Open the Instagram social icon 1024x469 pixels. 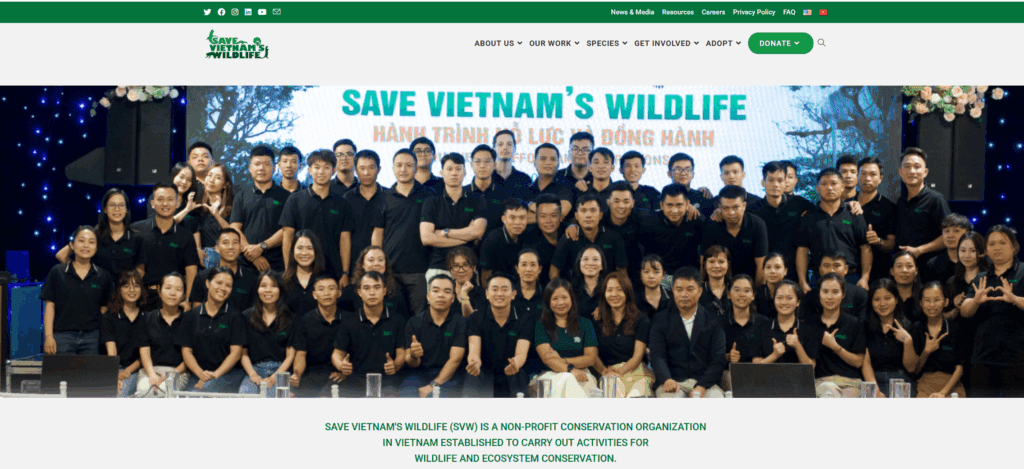[x=235, y=12]
